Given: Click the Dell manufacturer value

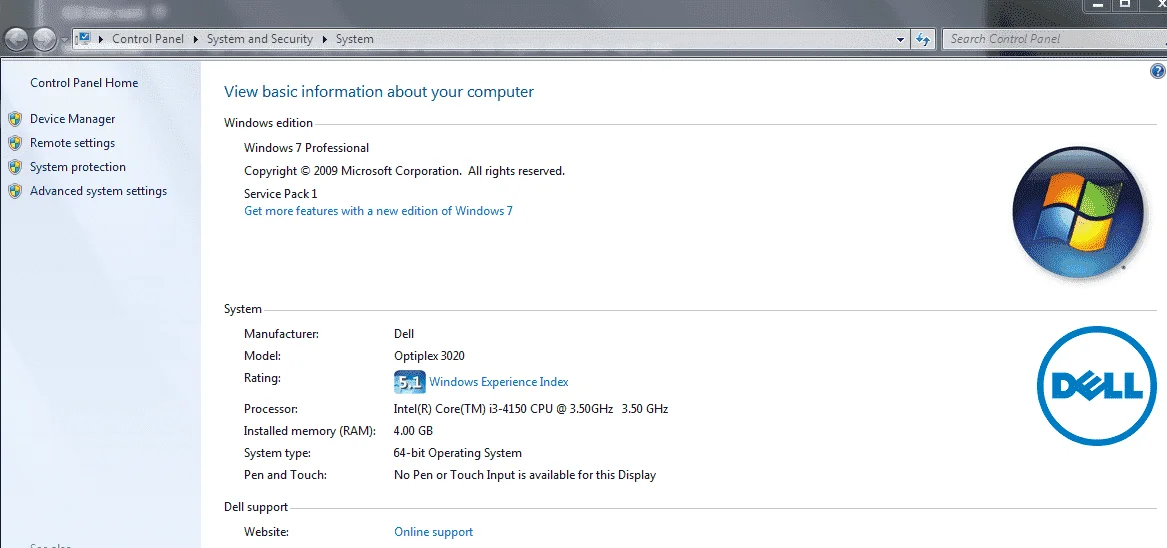Looking at the screenshot, I should click(x=404, y=334).
